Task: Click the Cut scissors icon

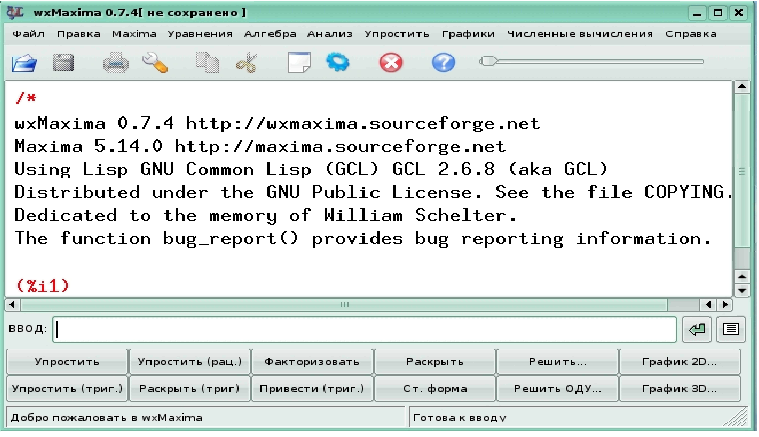Action: tap(246, 63)
